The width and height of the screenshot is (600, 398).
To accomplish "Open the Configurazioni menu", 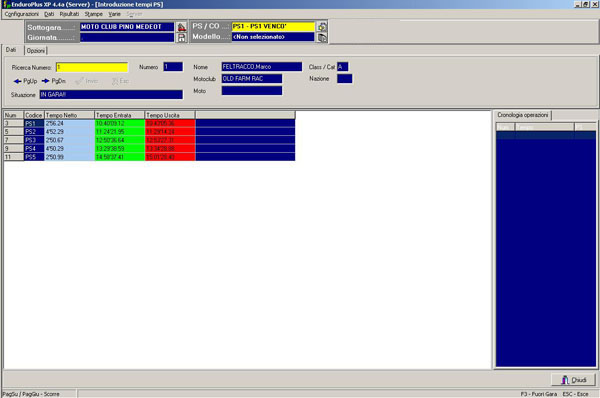I will (21, 14).
